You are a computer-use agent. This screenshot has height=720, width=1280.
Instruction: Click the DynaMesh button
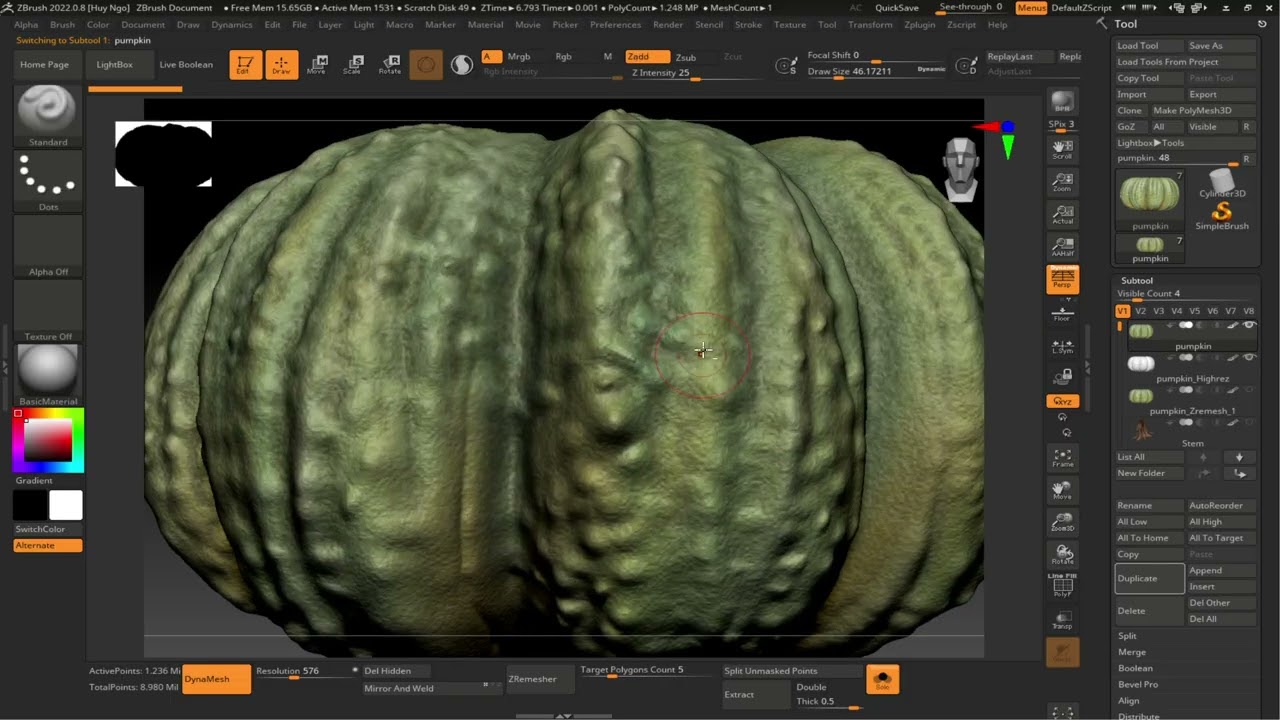point(217,679)
